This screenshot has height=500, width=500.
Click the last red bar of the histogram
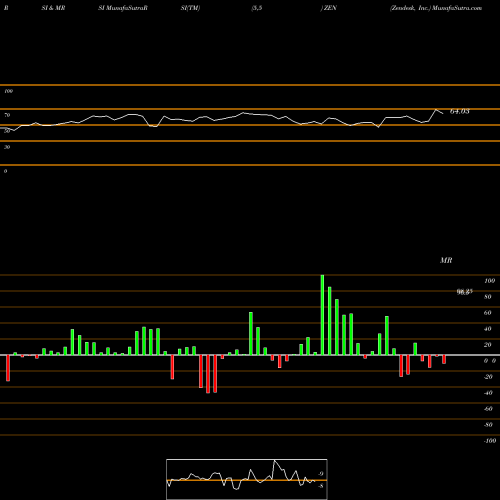[x=444, y=359]
